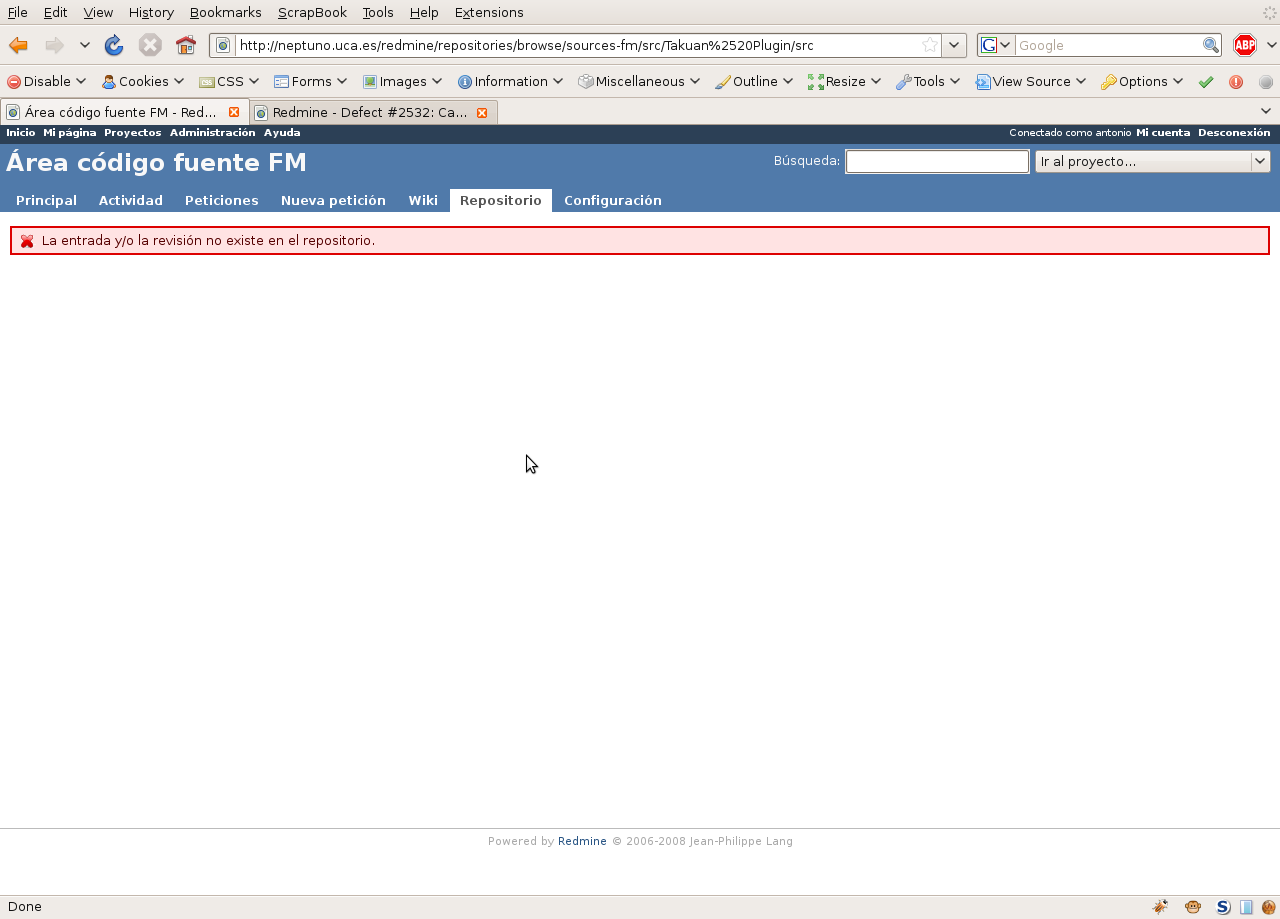Screen dimensions: 1280x919
Task: Follow the Redmine link in the footer
Action: tap(582, 841)
